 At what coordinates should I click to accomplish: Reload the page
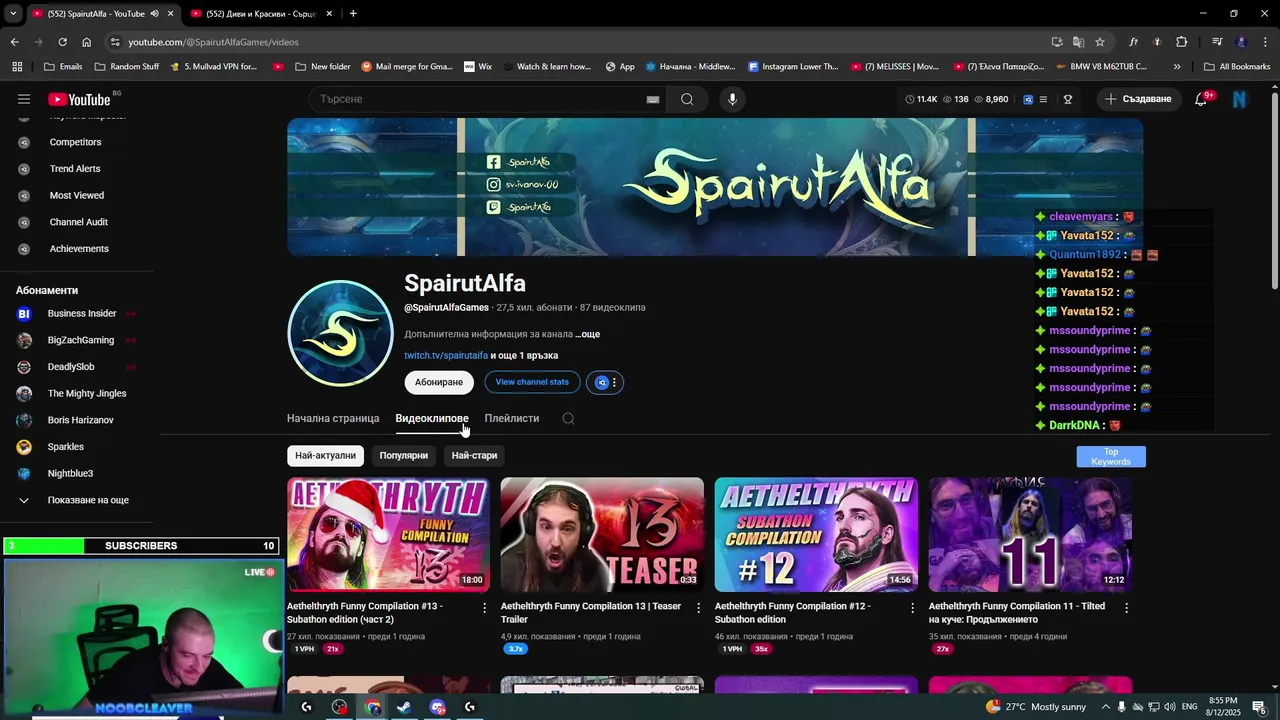pyautogui.click(x=62, y=42)
